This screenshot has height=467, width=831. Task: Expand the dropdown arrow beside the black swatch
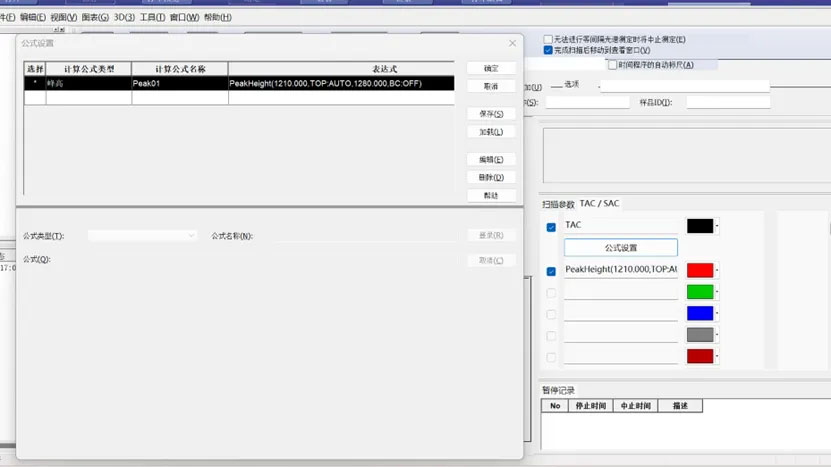tap(717, 226)
